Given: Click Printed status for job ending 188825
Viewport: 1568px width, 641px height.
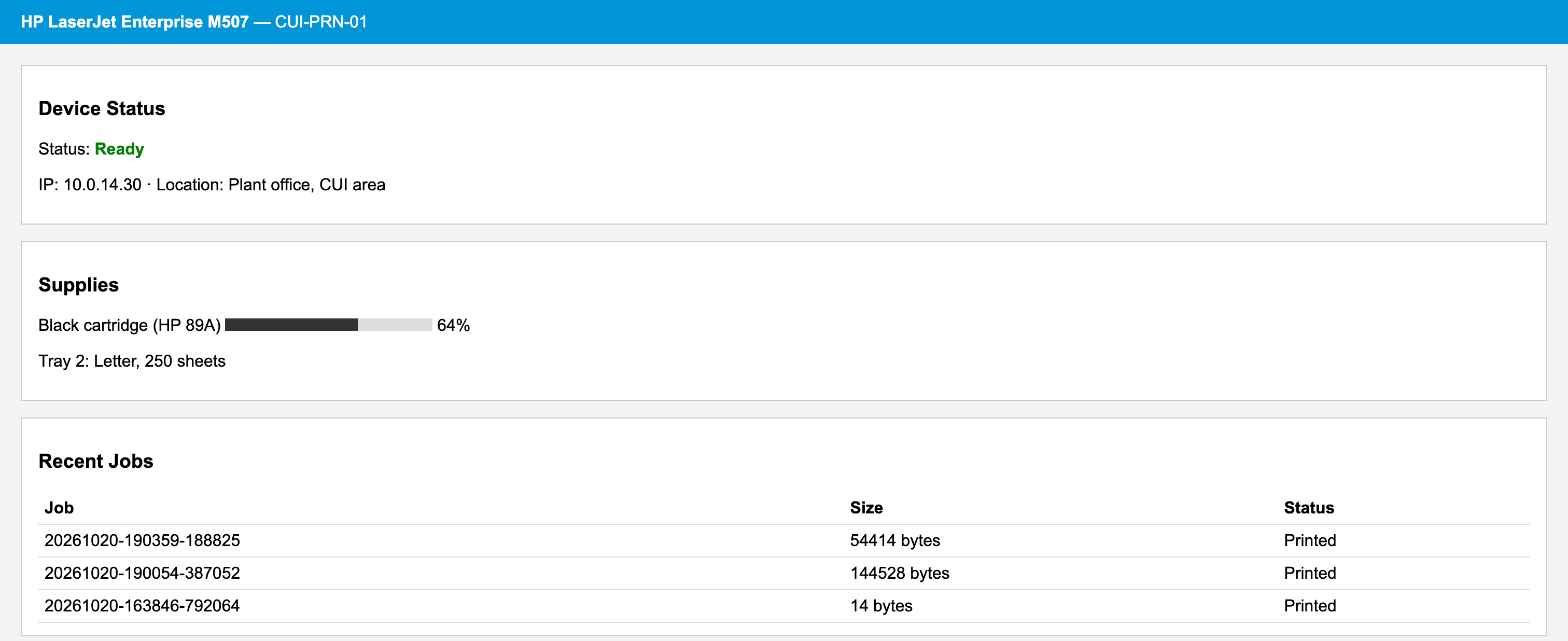Looking at the screenshot, I should point(1310,541).
